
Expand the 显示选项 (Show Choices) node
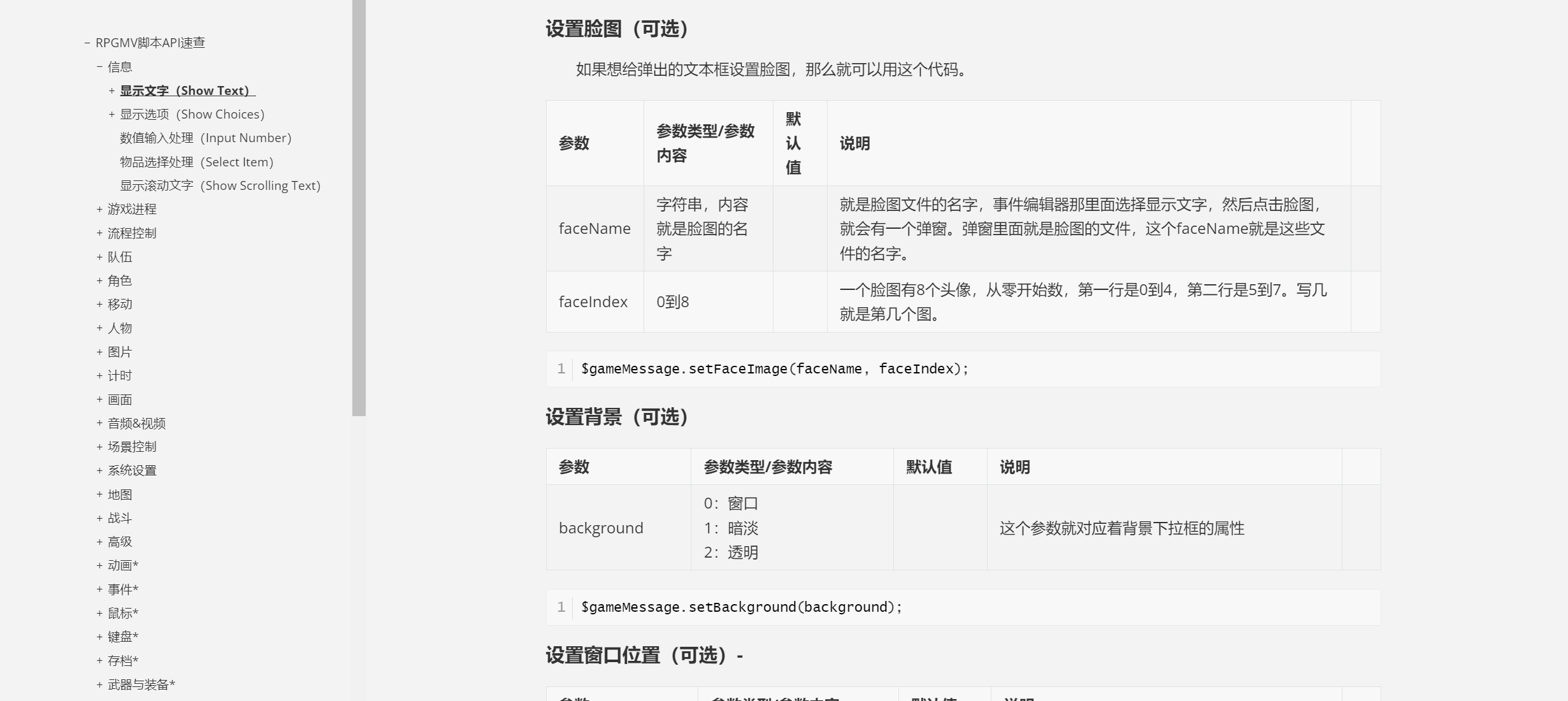tap(111, 114)
